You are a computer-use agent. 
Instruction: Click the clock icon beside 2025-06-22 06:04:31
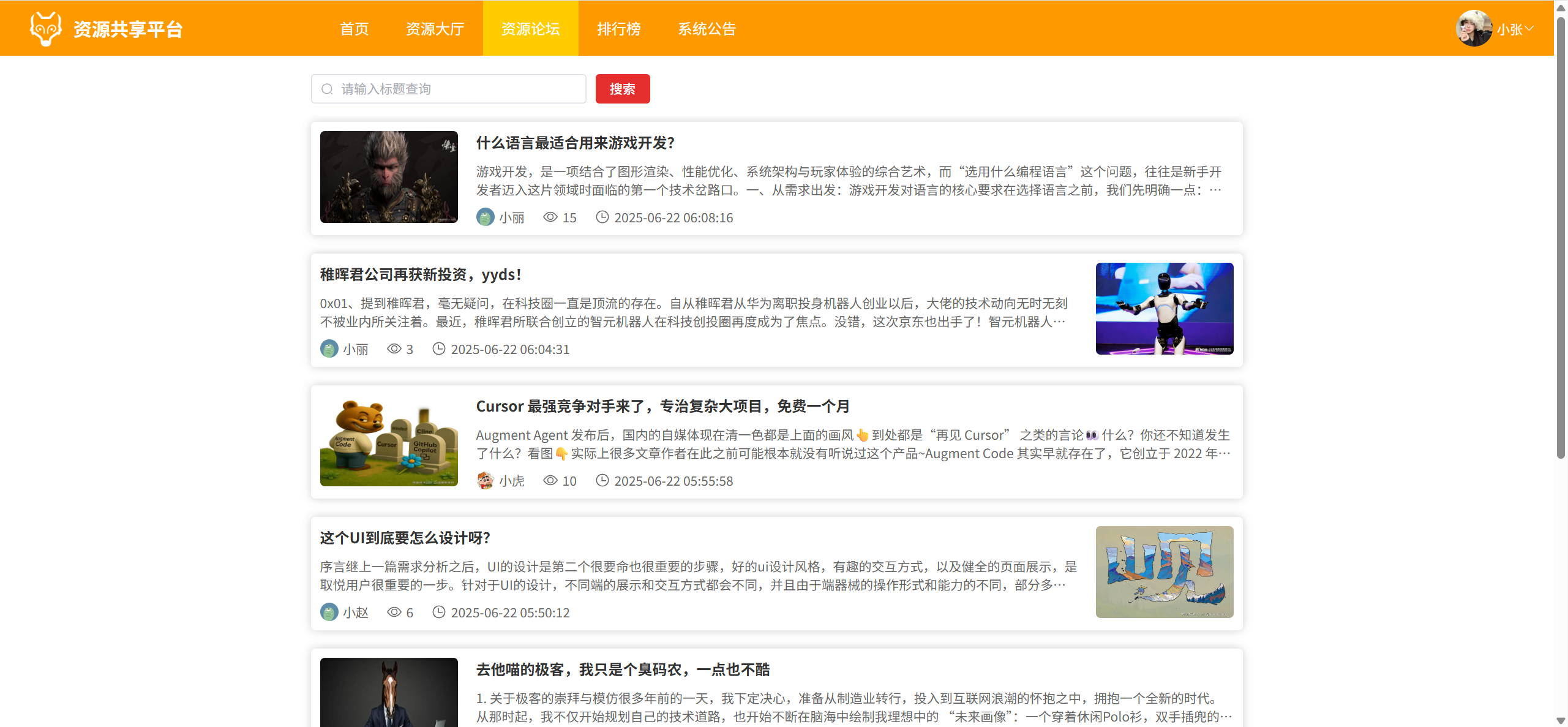(x=438, y=349)
